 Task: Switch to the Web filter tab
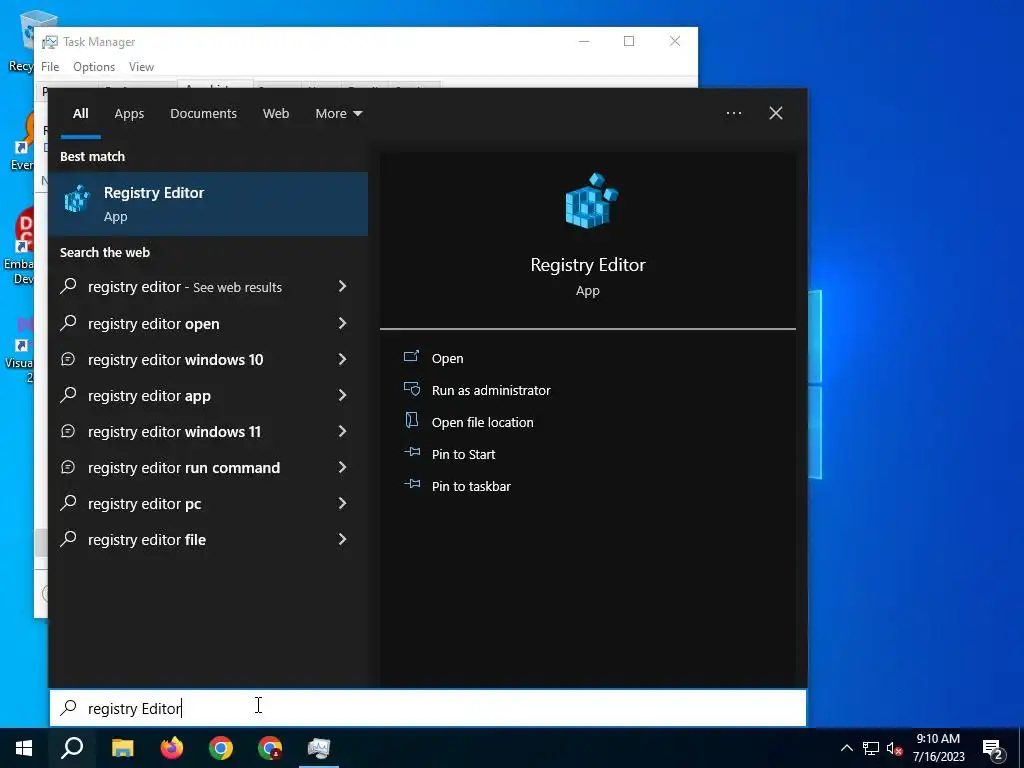[276, 114]
